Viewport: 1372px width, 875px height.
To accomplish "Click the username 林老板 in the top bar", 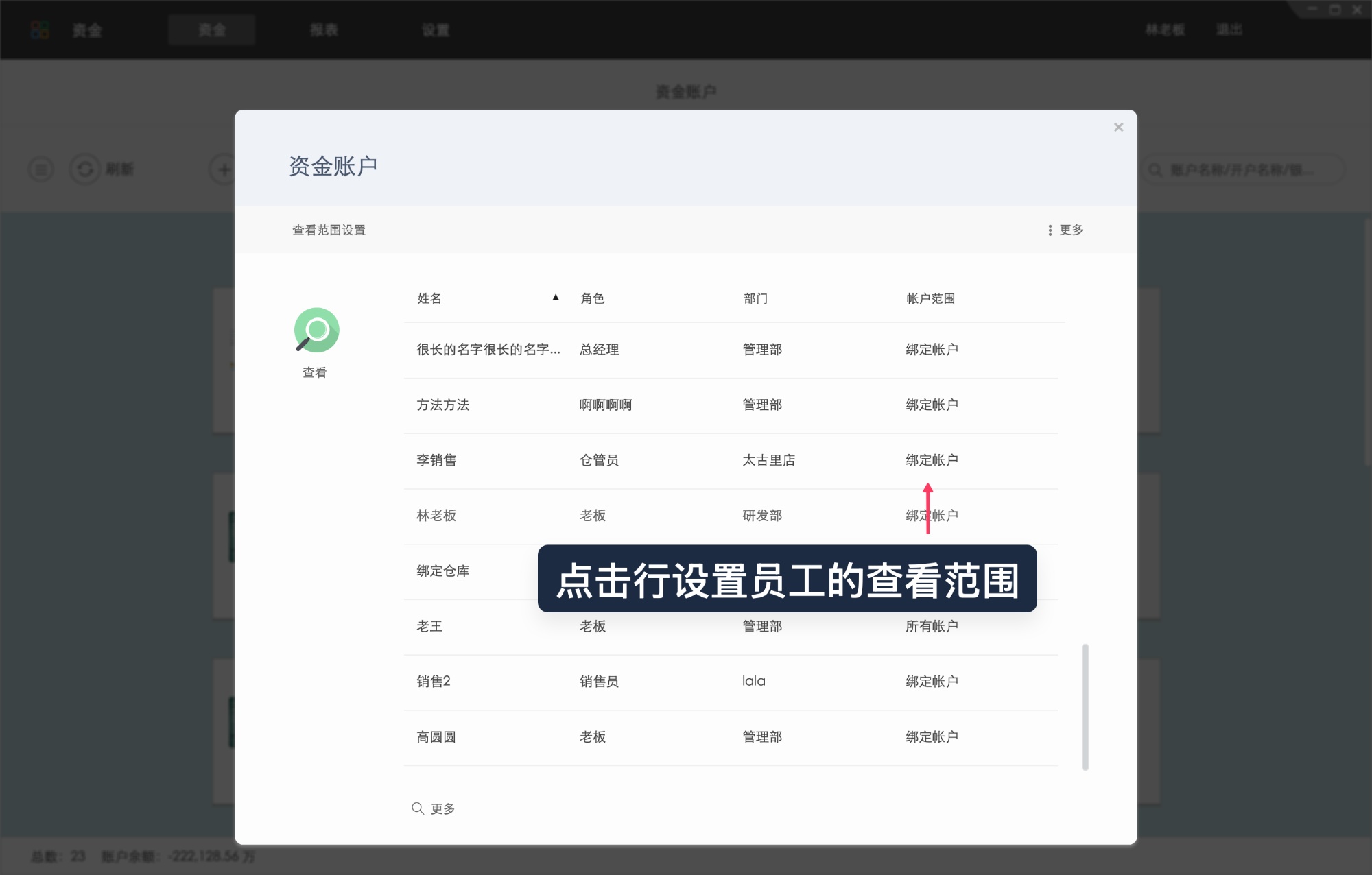I will [x=1165, y=29].
